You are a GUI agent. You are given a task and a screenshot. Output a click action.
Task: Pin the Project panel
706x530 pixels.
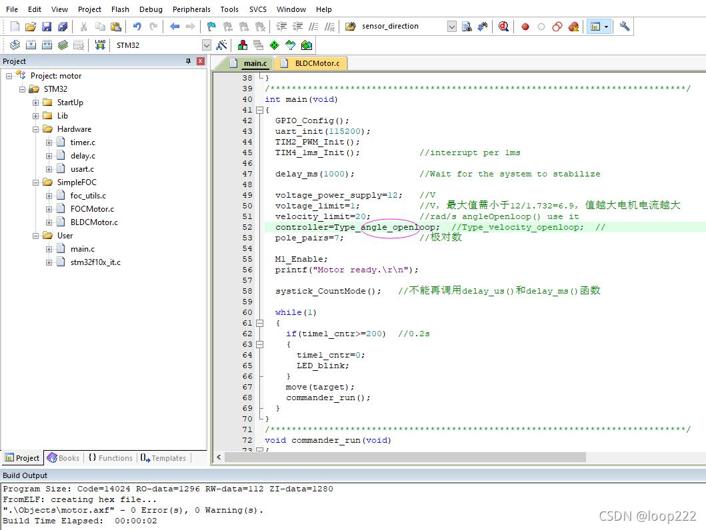click(x=188, y=61)
